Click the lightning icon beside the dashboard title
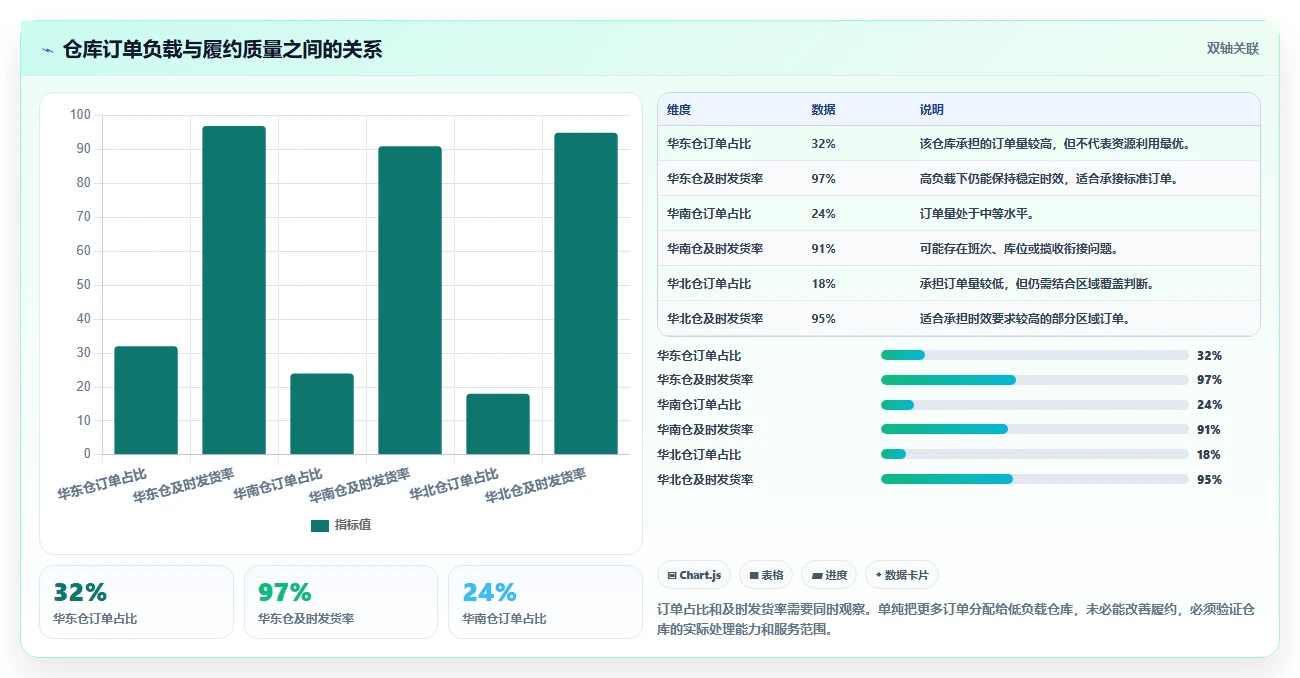 47,50
